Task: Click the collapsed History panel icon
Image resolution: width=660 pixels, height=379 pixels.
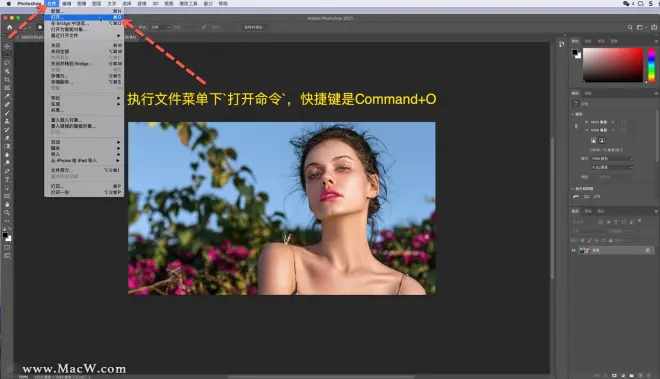Action: pyautogui.click(x=562, y=44)
